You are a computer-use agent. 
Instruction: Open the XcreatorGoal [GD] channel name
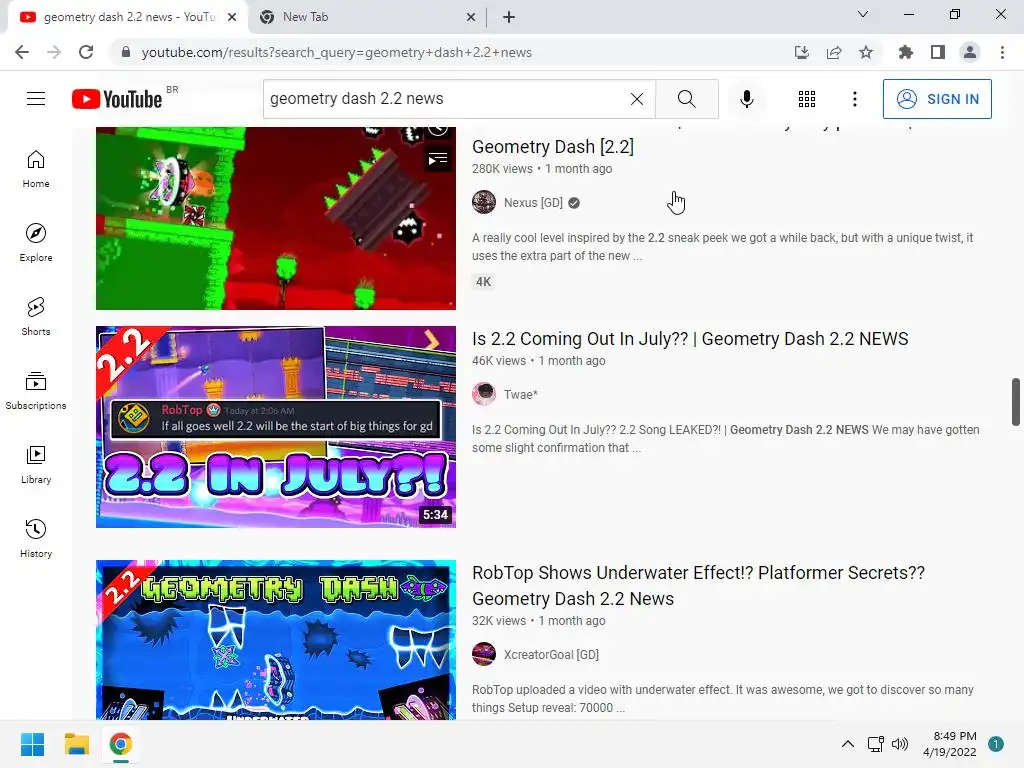551,654
